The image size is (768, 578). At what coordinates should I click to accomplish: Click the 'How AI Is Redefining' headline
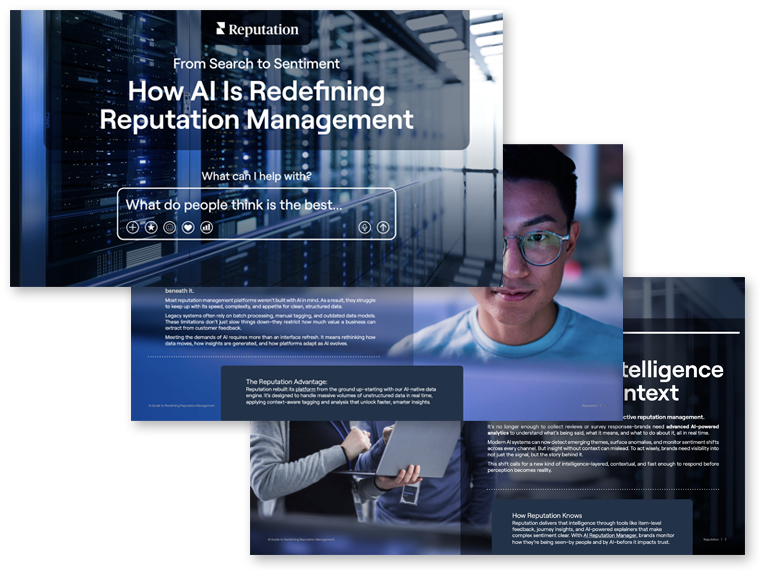click(256, 91)
